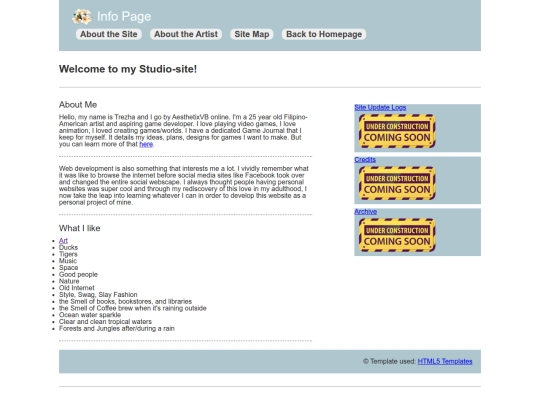Click the 'Smell of books, bookstores' list item

125,301
